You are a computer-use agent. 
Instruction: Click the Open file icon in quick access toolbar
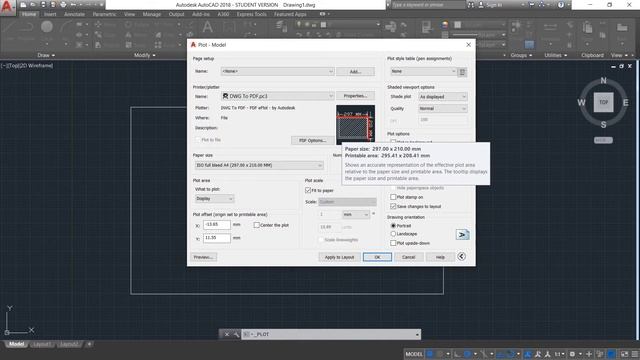33,5
